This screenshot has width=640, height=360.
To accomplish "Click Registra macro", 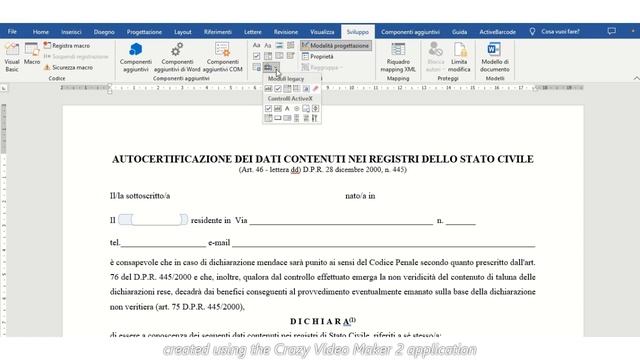I will pos(67,45).
